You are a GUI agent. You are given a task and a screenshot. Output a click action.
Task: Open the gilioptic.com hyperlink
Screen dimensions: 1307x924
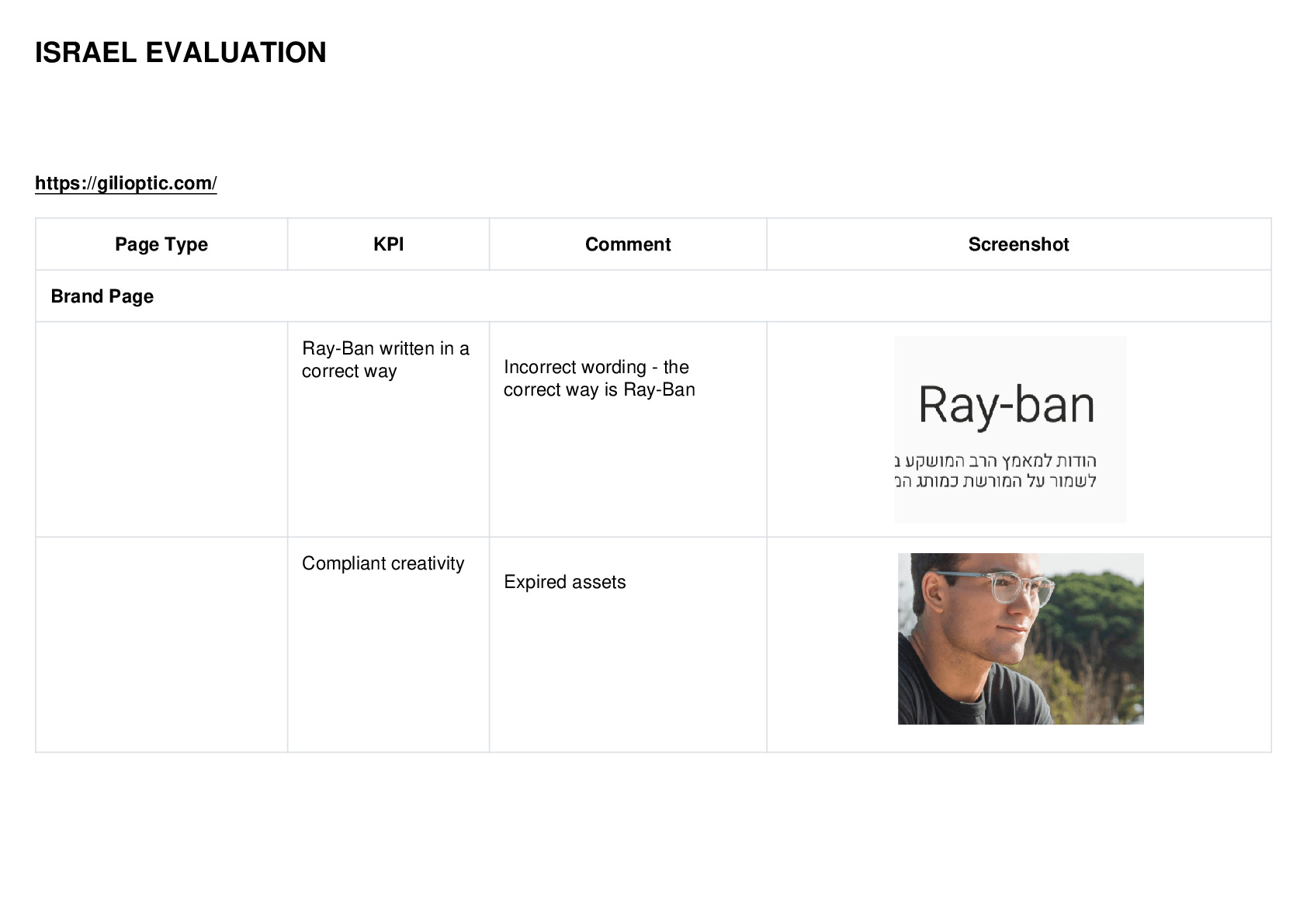(x=126, y=183)
